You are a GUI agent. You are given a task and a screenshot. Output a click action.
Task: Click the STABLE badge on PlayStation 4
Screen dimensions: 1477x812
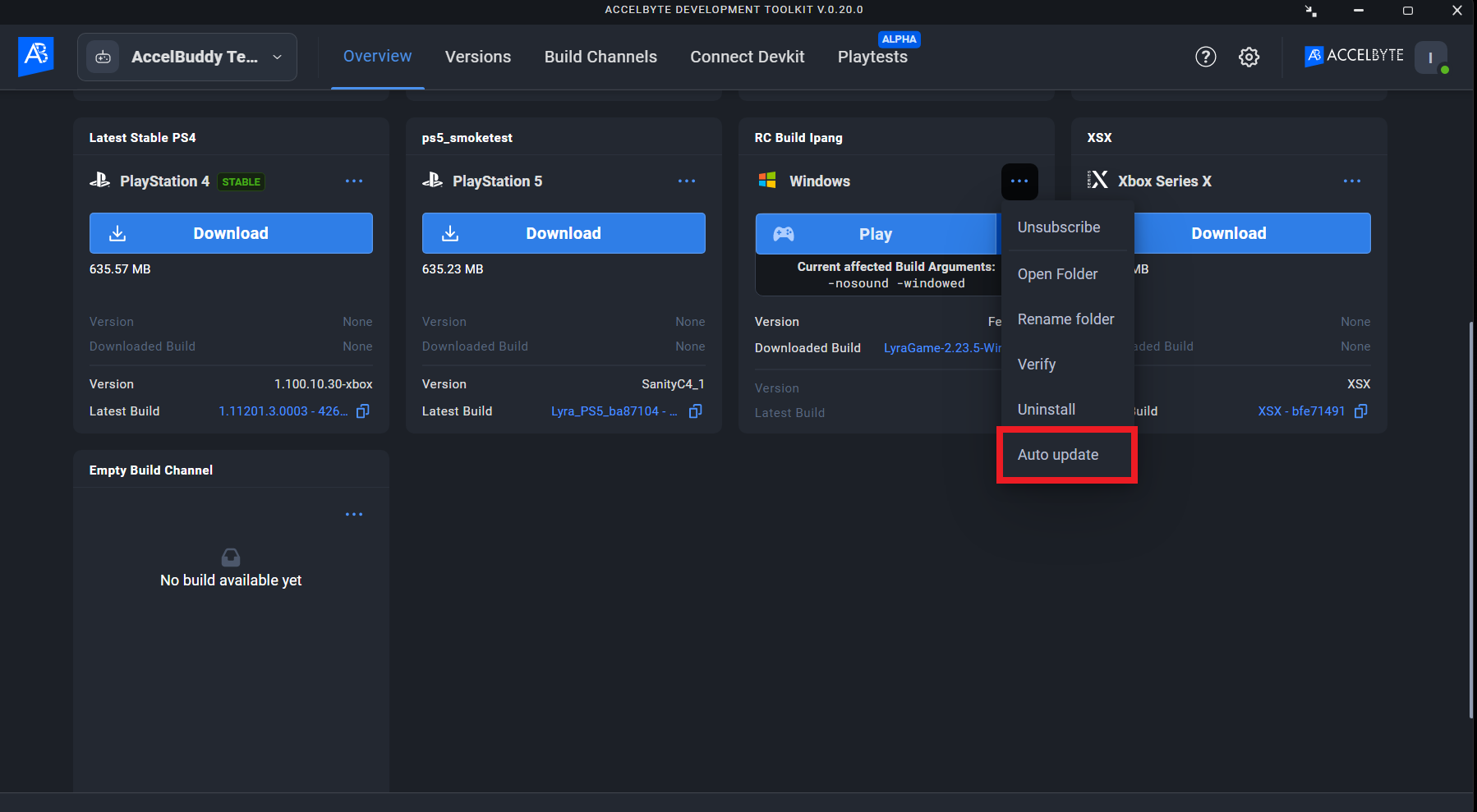[x=241, y=181]
